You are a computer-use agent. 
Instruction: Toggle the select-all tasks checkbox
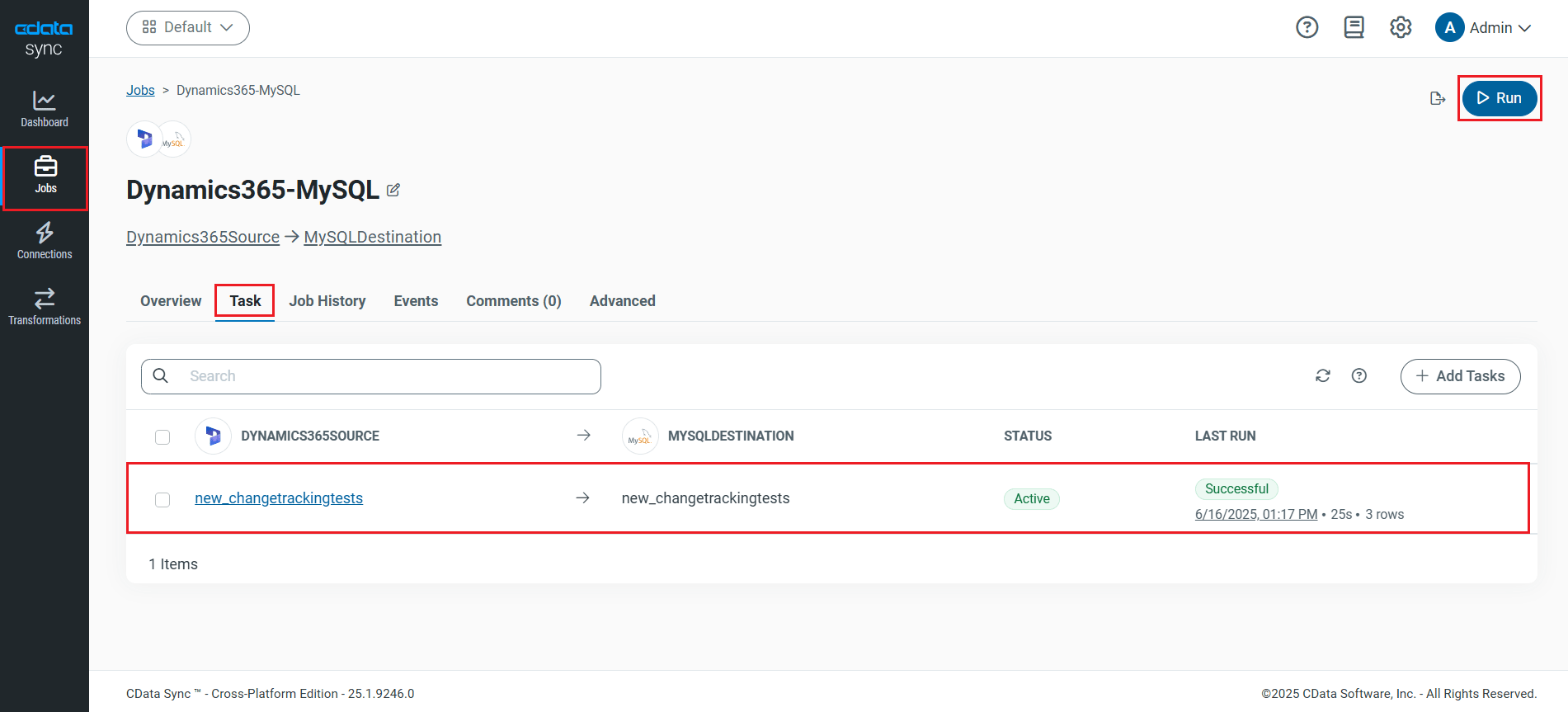[162, 436]
